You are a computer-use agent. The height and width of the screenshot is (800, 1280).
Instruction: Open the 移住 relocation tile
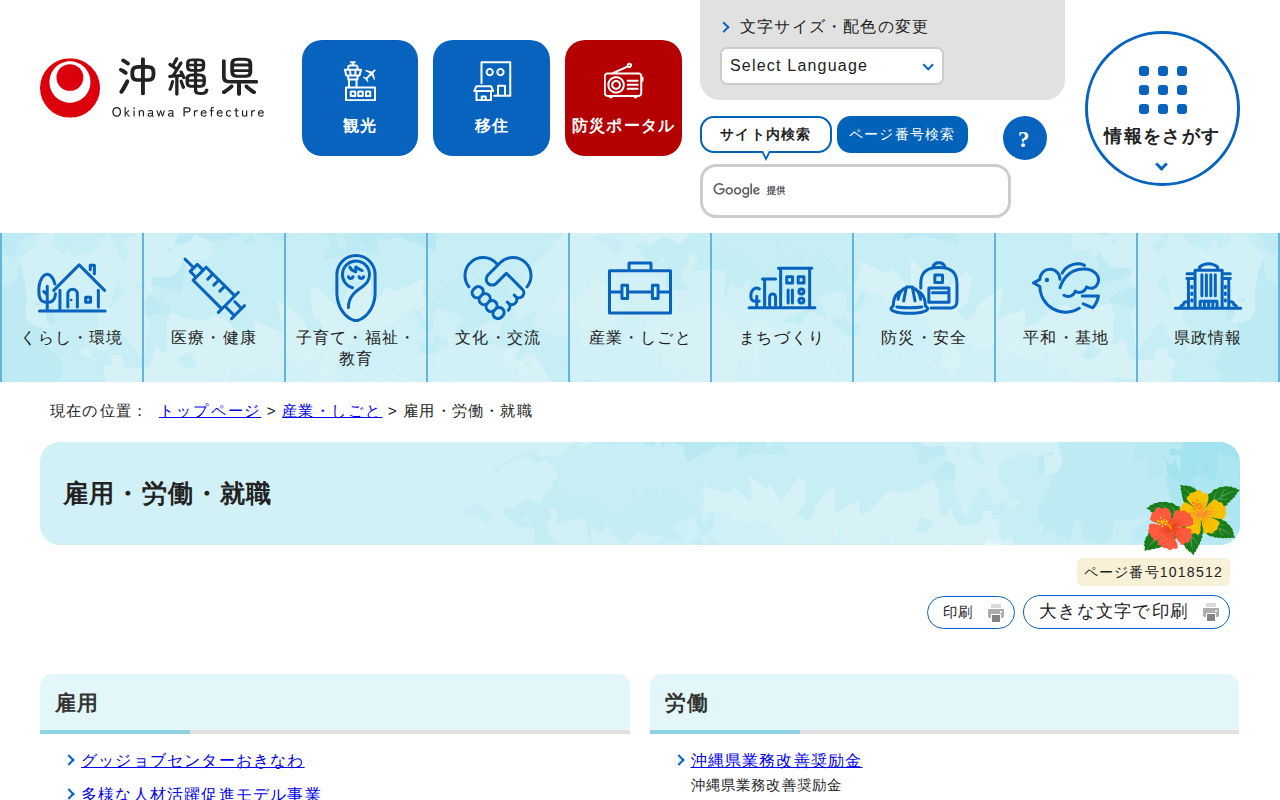click(x=491, y=98)
